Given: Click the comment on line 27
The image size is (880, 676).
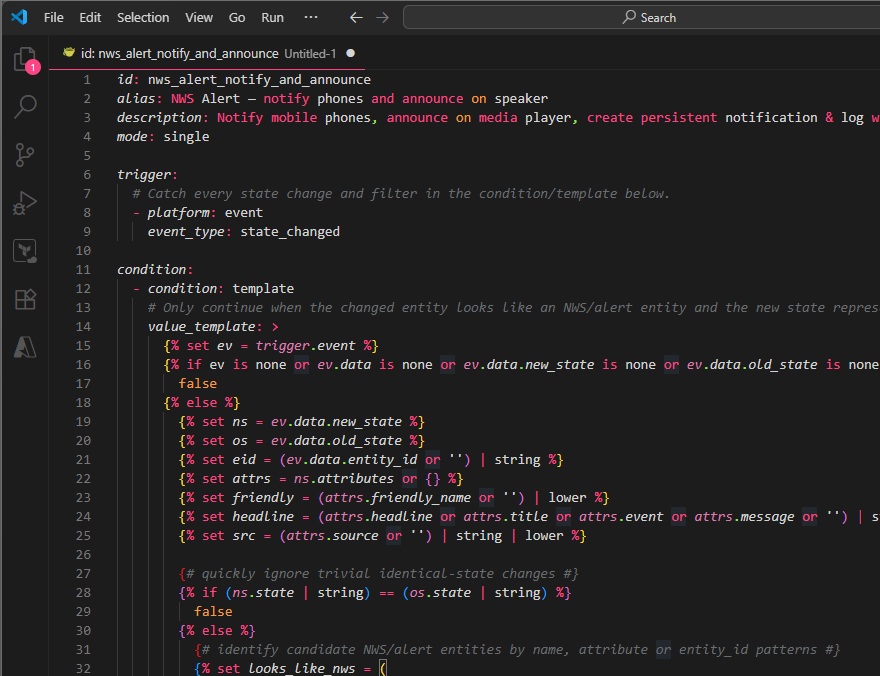Looking at the screenshot, I should 379,573.
